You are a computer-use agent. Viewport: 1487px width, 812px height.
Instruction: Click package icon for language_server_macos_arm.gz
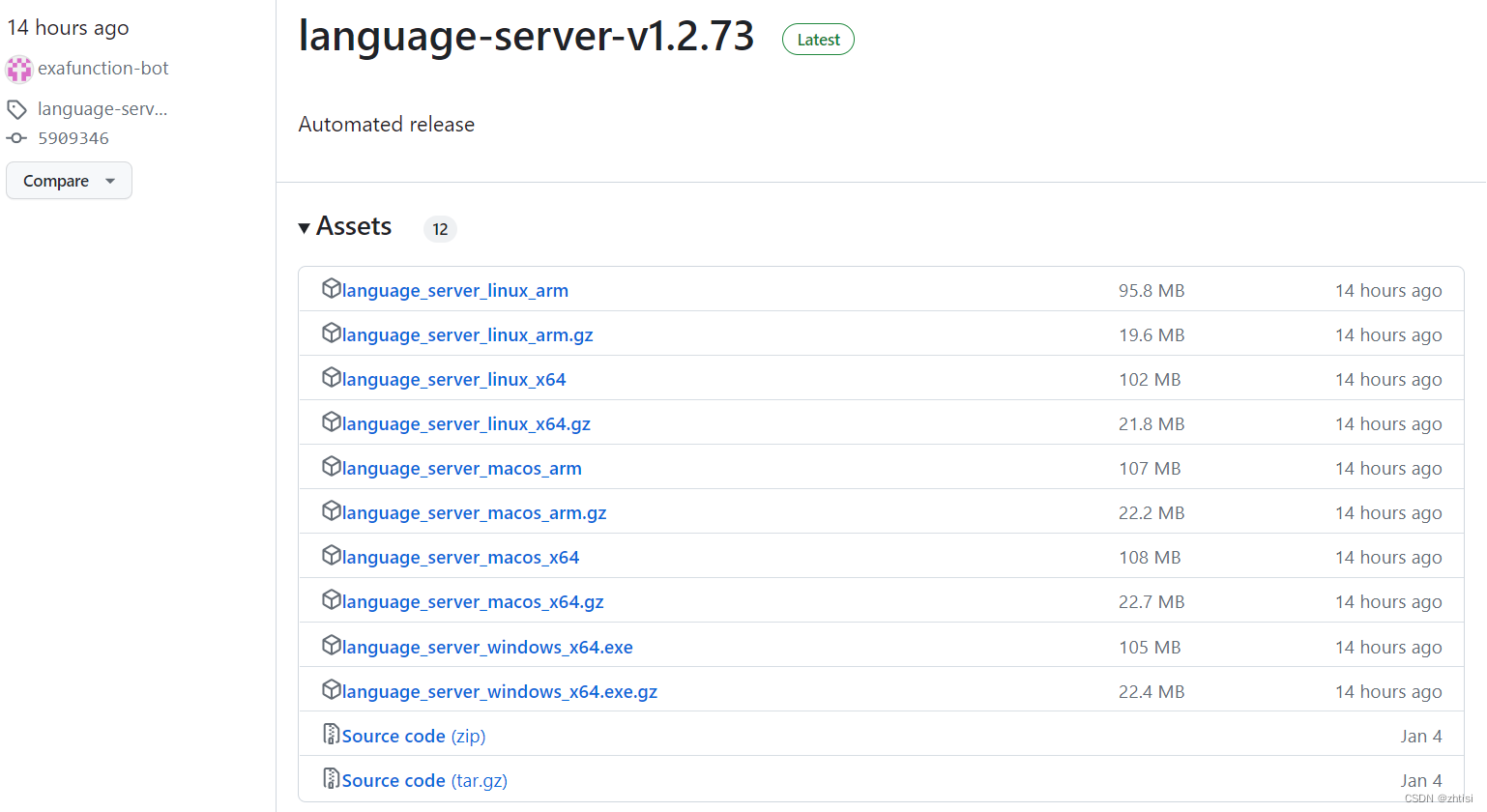pos(332,510)
